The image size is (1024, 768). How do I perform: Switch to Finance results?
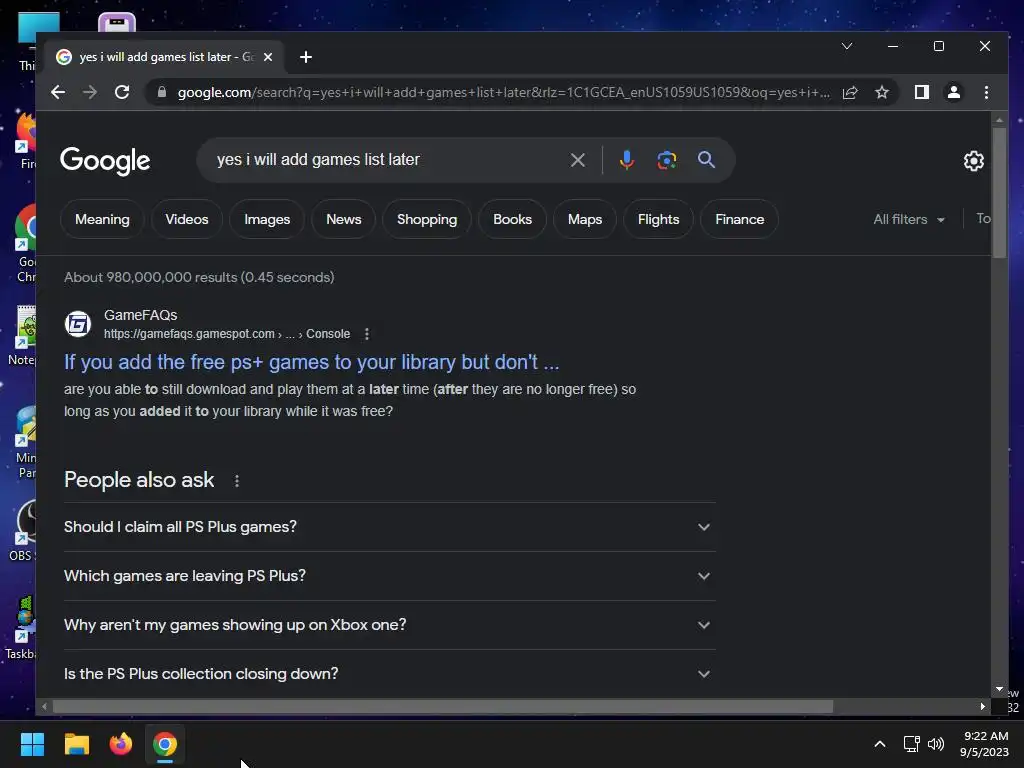(739, 219)
